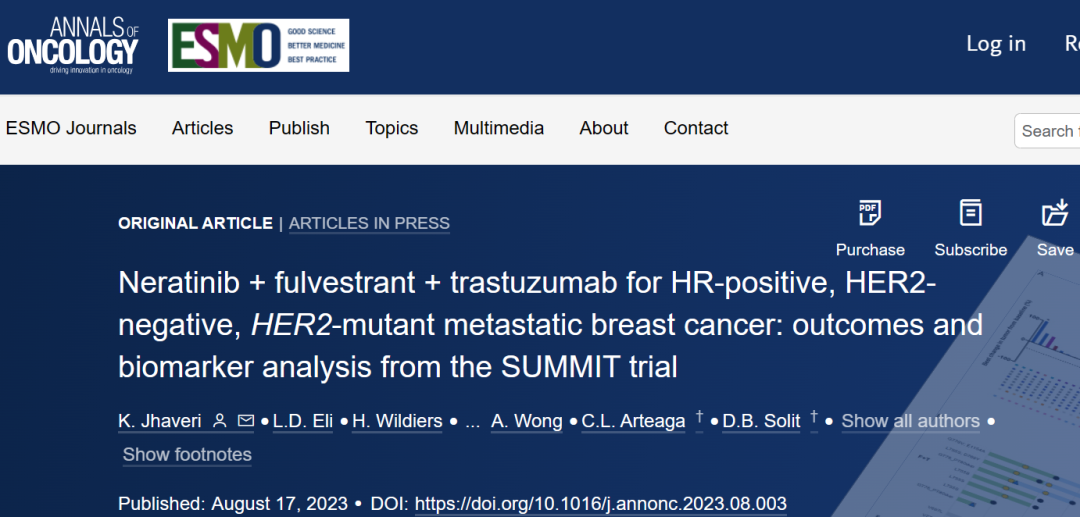Click the email envelope icon for K. Jhaveri

pos(246,422)
